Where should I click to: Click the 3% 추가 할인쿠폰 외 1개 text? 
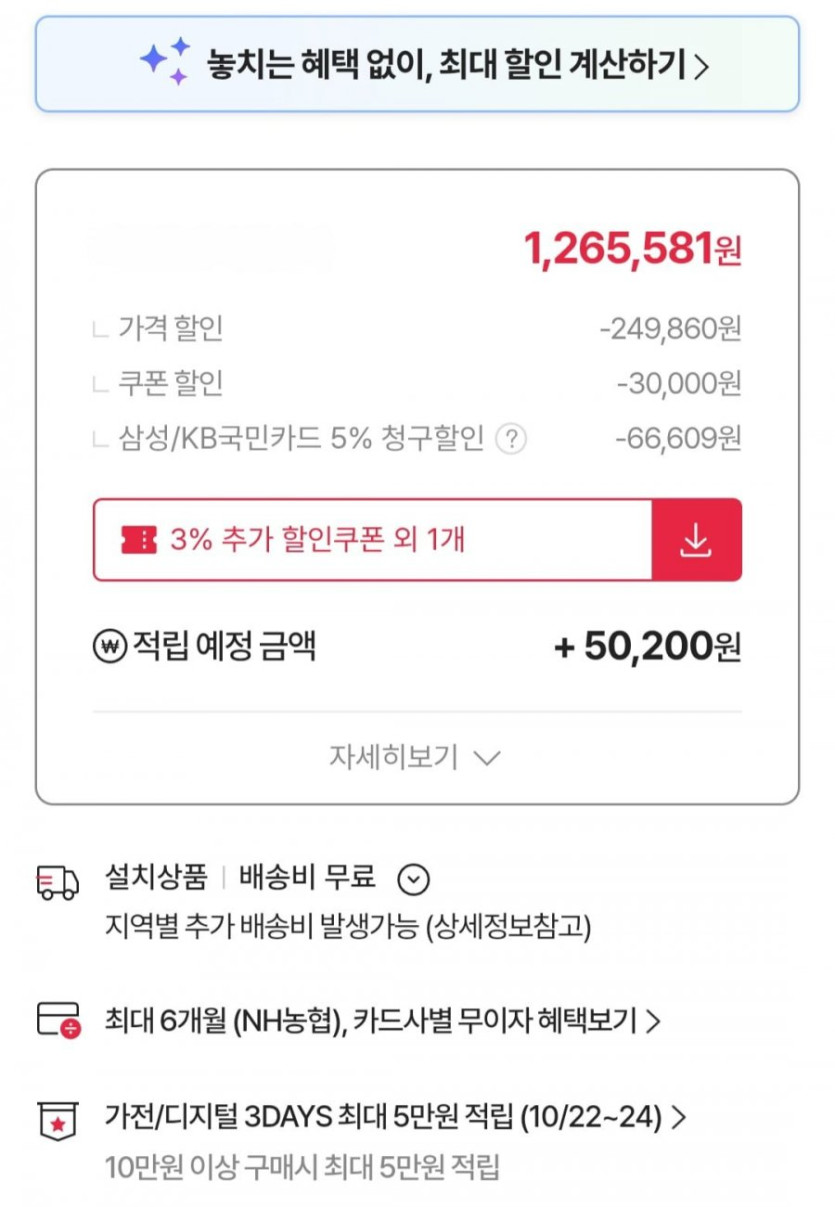click(317, 540)
